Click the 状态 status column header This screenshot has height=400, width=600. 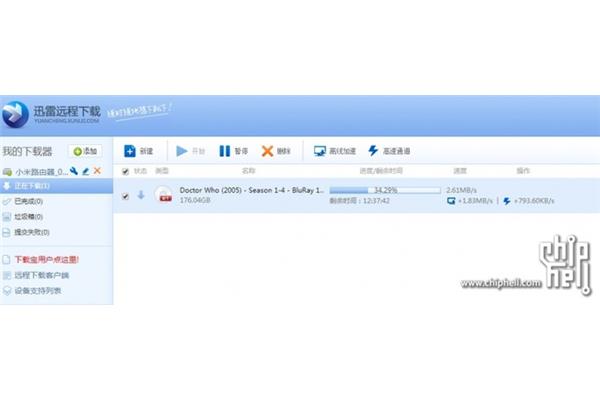click(140, 171)
